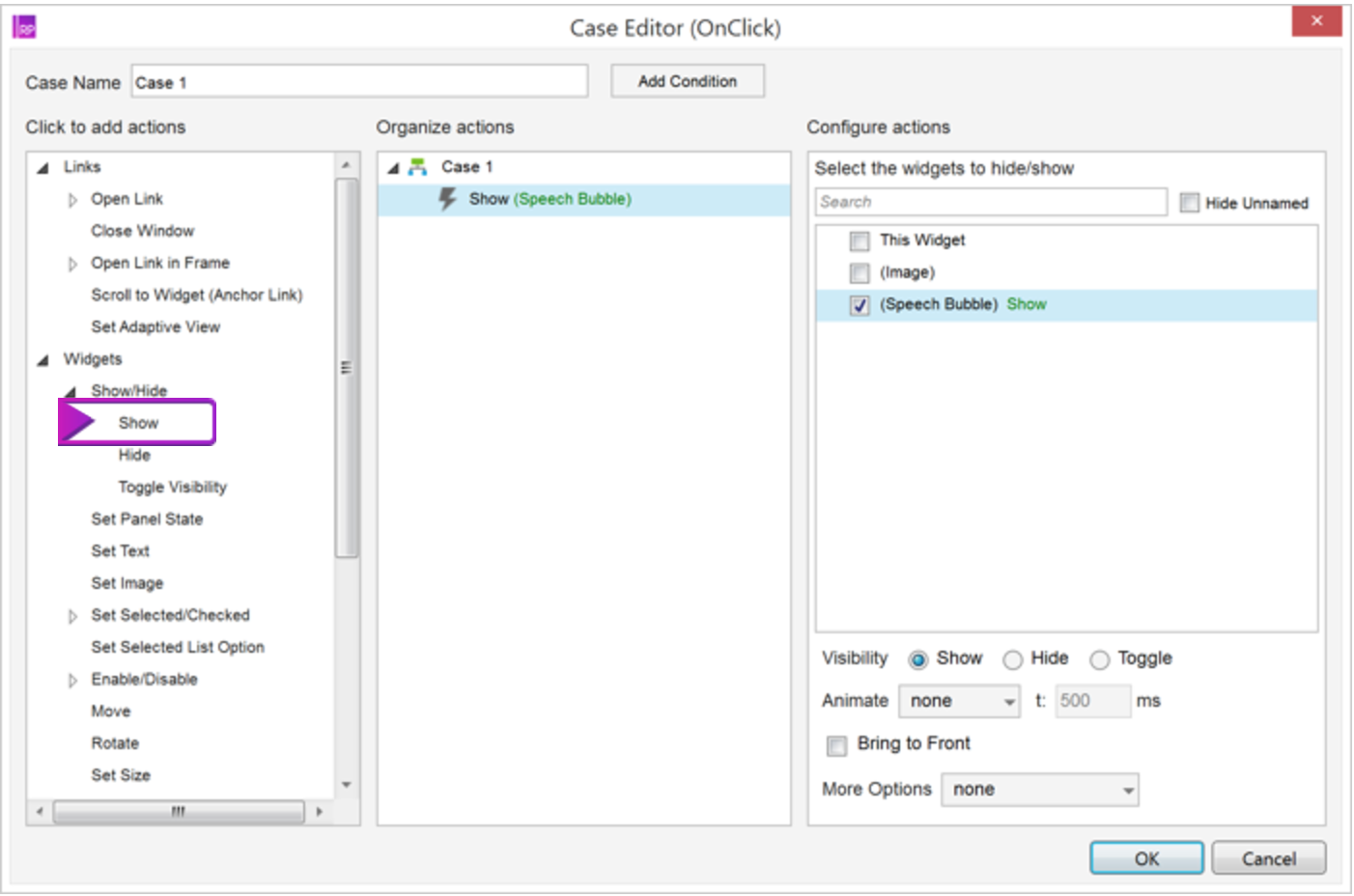Add the Set Image action

tap(127, 582)
